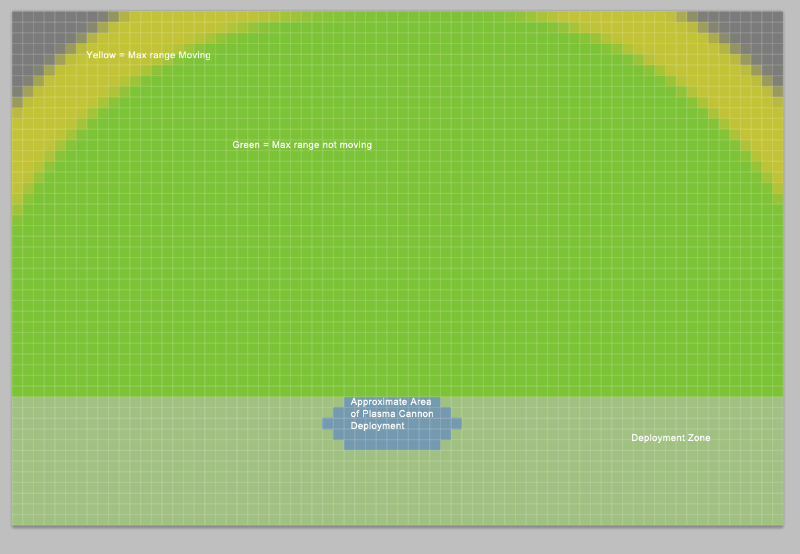
Task: Select the 'Deployment Zone' label
Action: [670, 438]
